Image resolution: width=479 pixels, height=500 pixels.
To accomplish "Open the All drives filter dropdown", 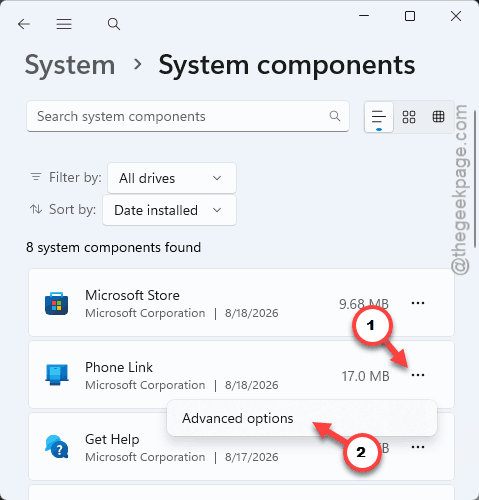I will click(x=172, y=178).
